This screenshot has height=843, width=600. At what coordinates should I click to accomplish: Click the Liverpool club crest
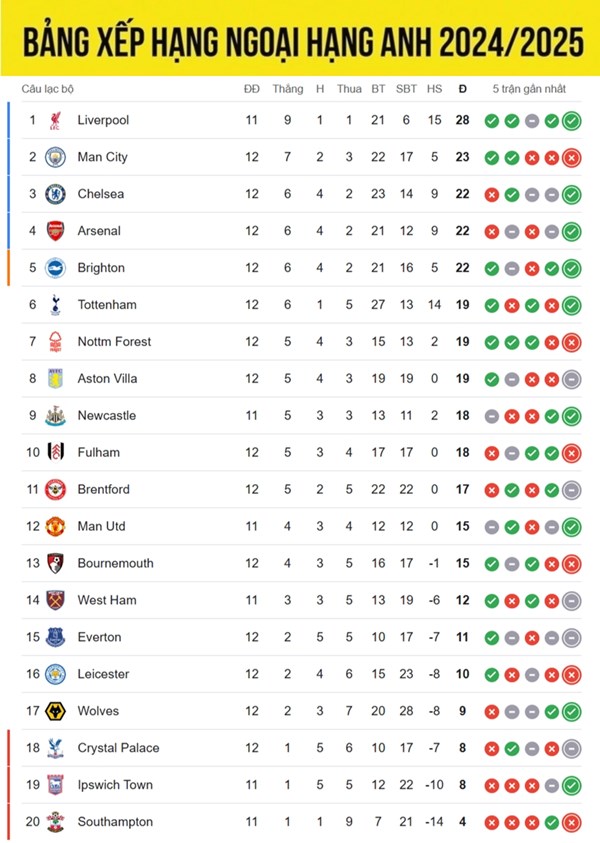pyautogui.click(x=55, y=121)
